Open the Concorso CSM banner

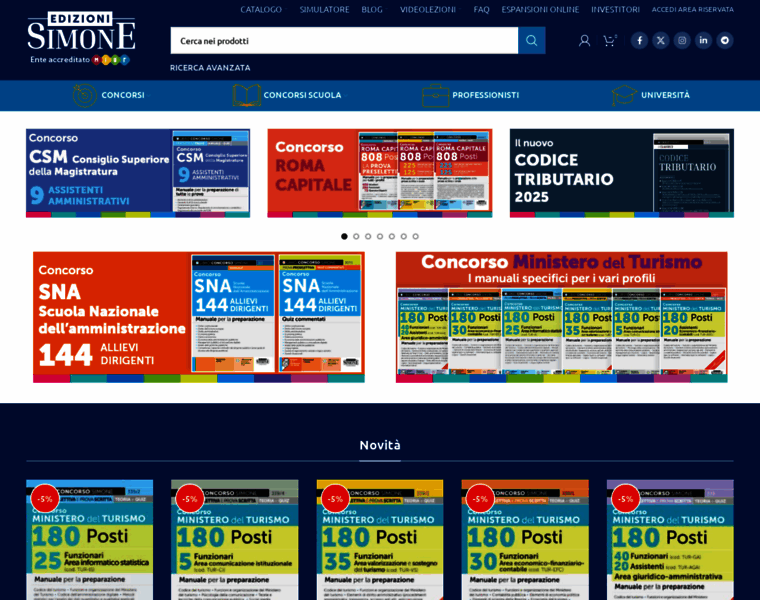coord(138,173)
